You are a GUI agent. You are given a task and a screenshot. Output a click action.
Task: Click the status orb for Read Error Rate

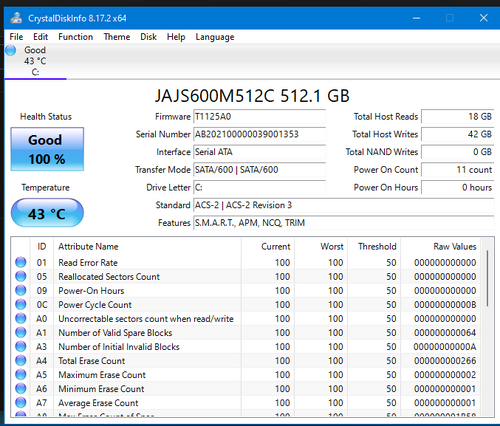(x=21, y=262)
